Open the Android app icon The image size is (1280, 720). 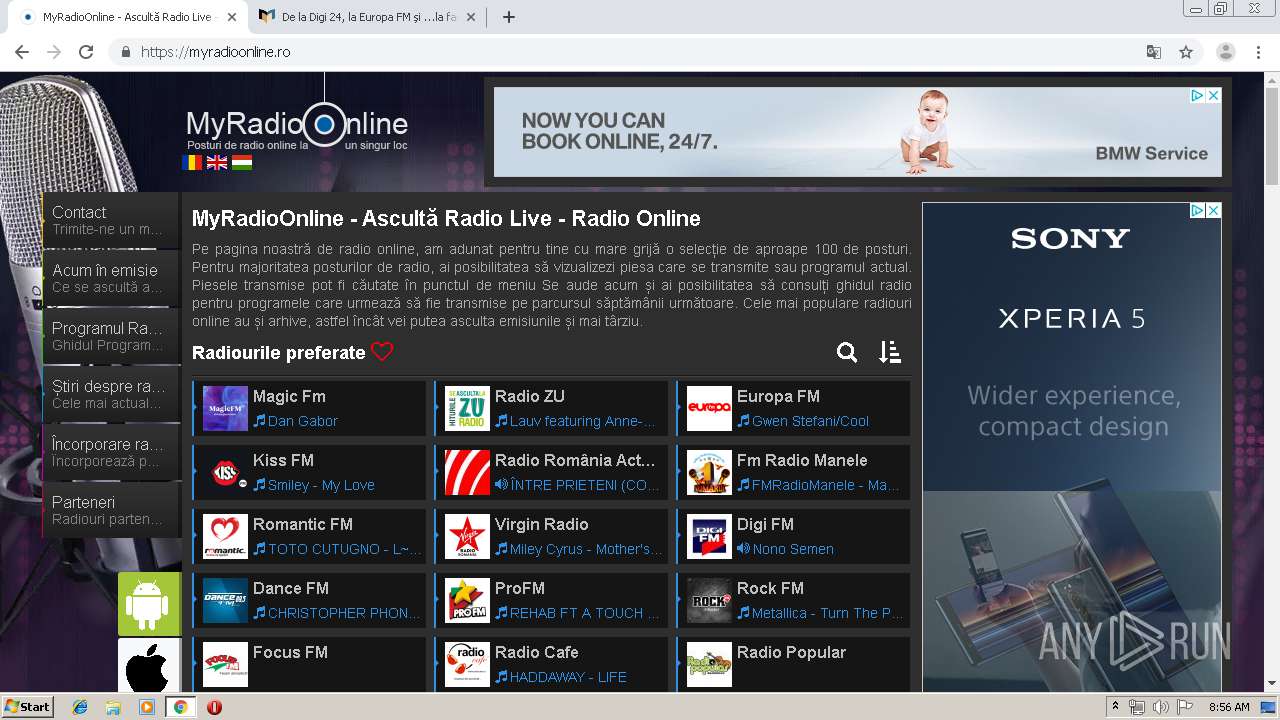coord(149,604)
